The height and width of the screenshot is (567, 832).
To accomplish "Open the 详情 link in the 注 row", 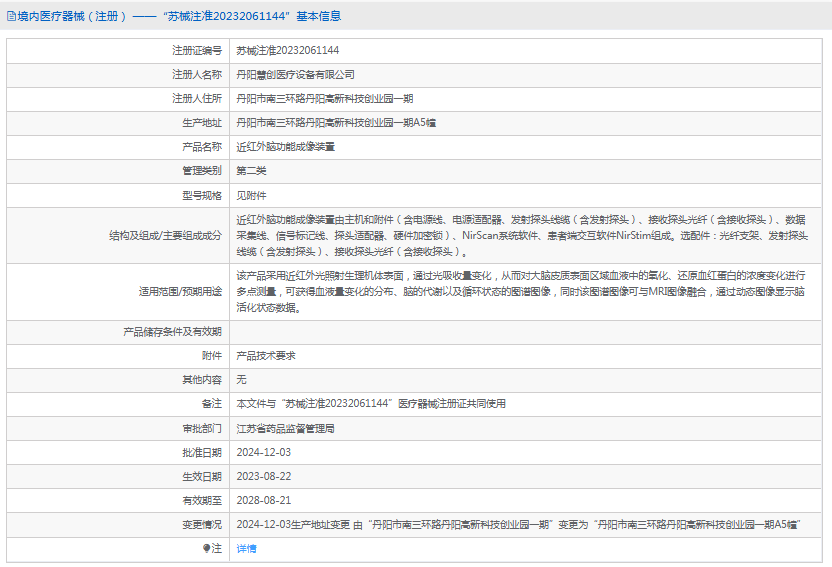I will [246, 548].
